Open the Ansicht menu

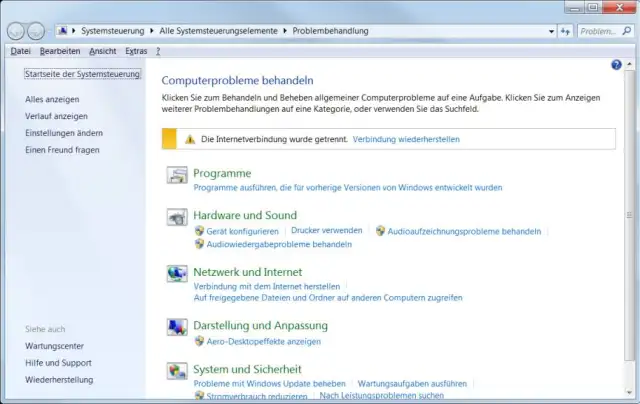[103, 50]
